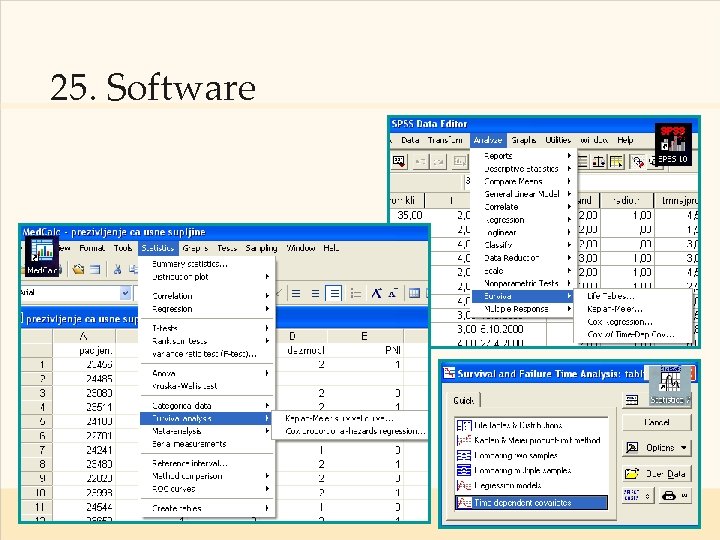Click the Comparing multiple samples icon

464,470
